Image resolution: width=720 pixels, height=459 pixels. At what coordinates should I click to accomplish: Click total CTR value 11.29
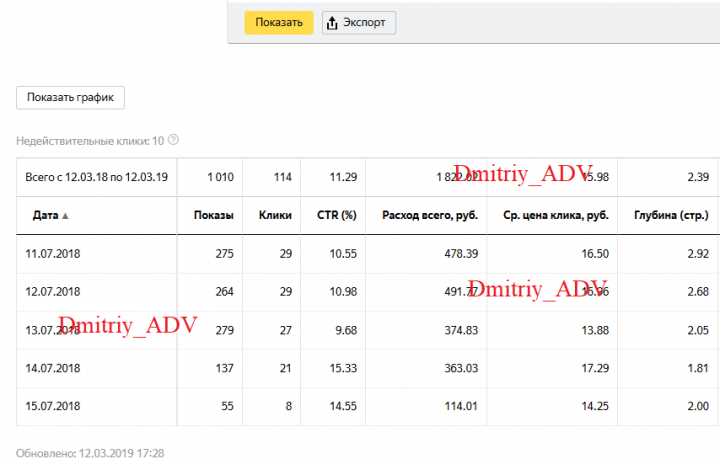click(x=343, y=177)
